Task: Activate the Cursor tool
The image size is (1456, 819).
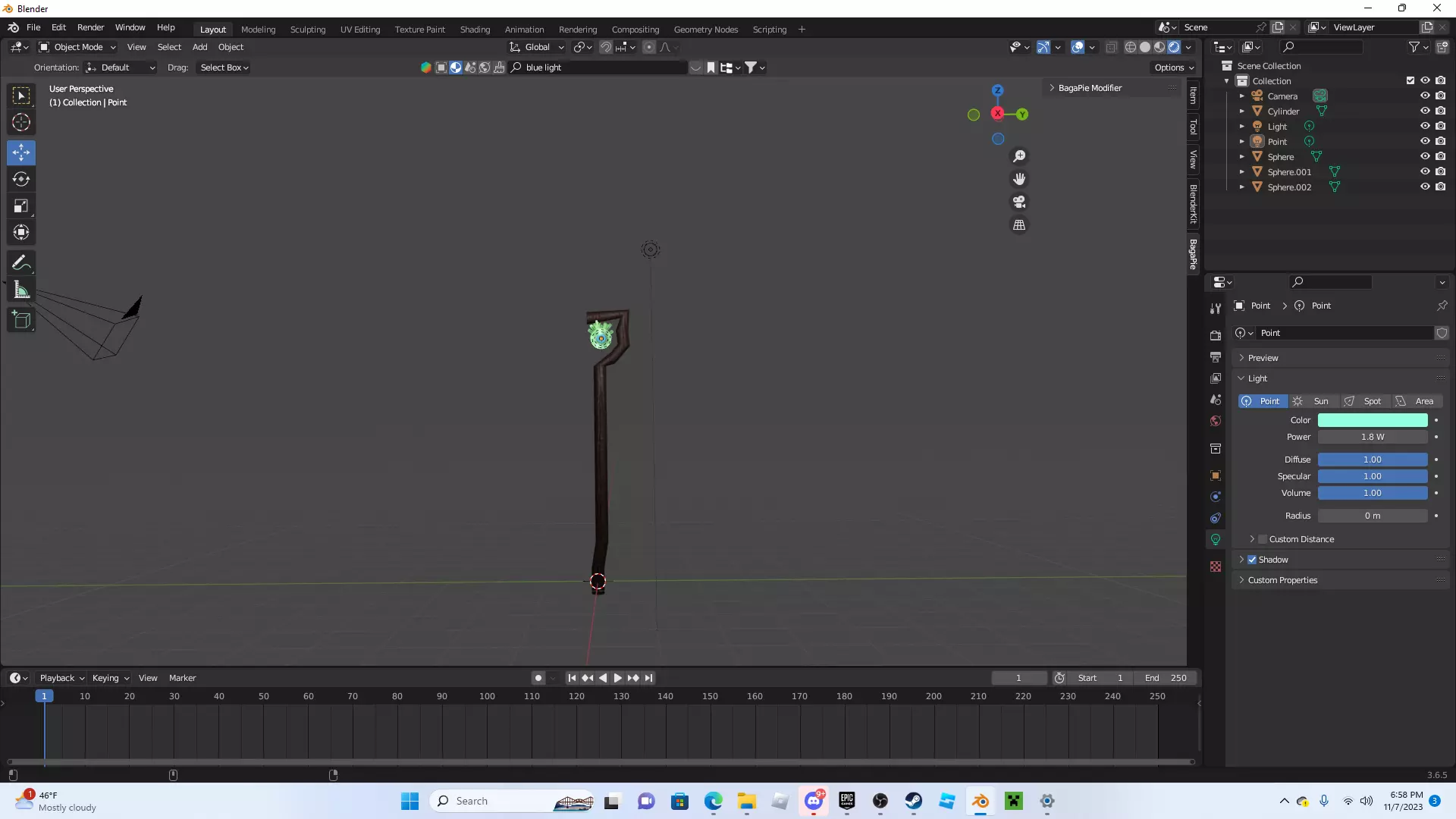Action: tap(21, 122)
